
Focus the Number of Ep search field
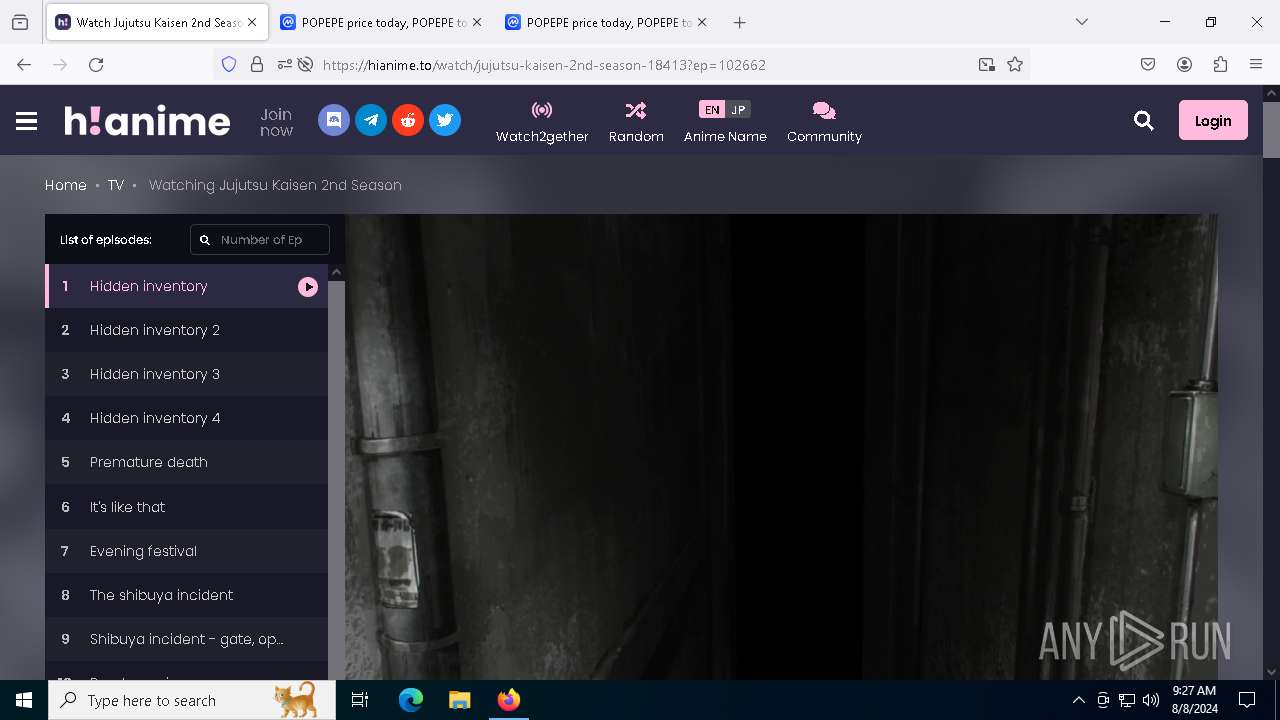tap(260, 240)
